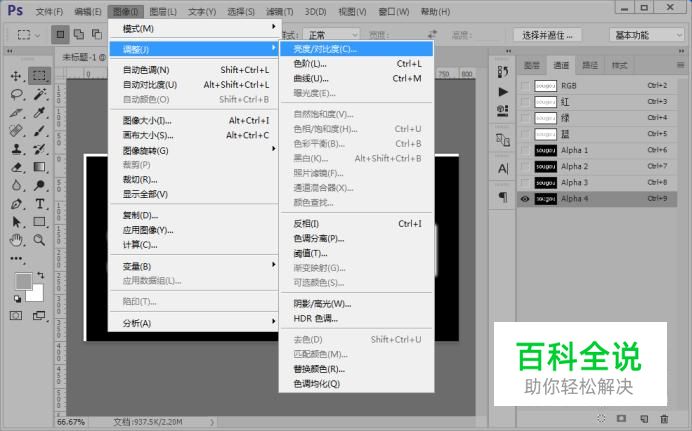Image resolution: width=692 pixels, height=431 pixels.
Task: Select the Pen tool
Action: (x=16, y=204)
